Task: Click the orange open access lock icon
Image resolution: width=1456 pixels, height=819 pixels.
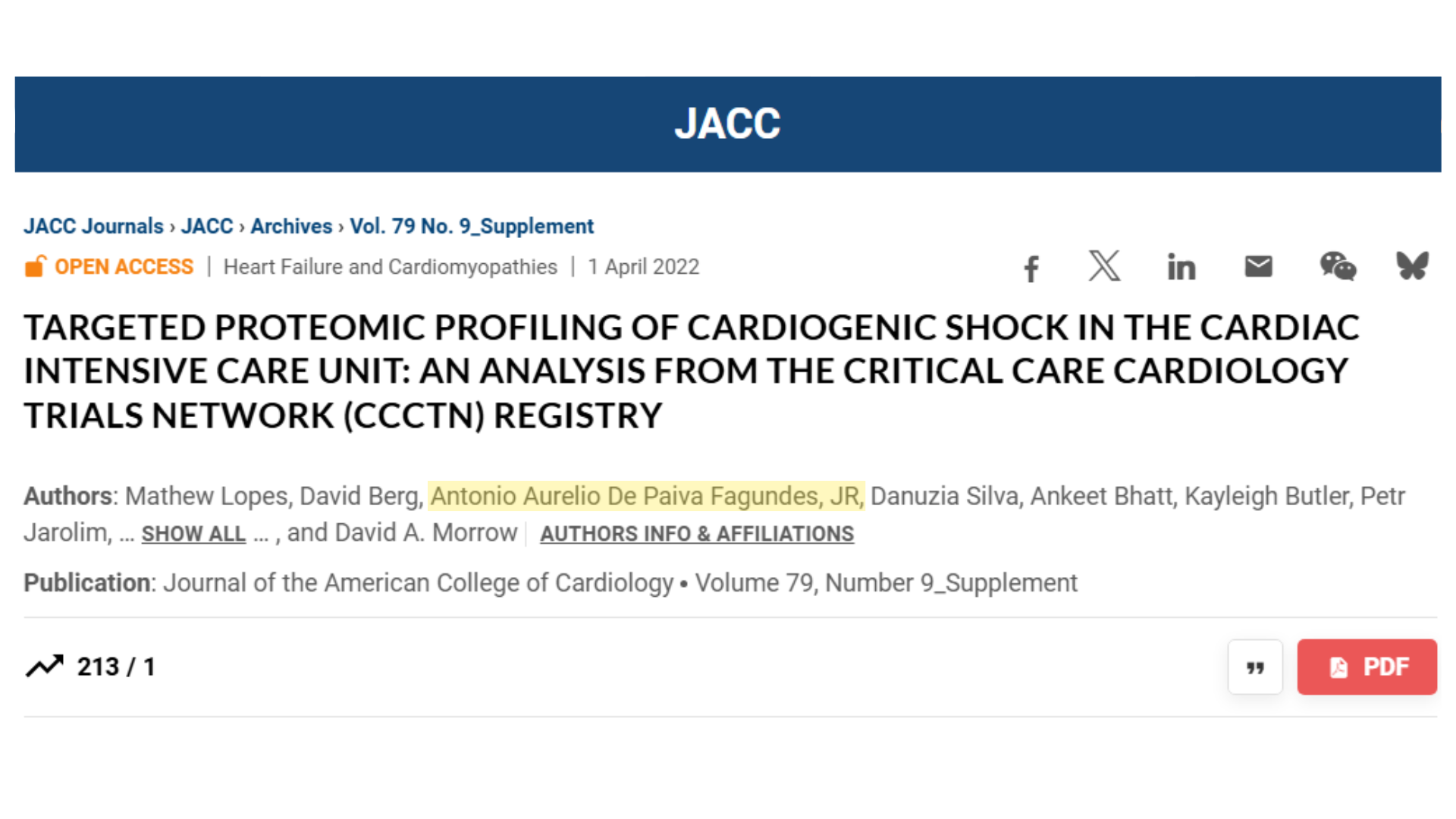Action: coord(36,266)
